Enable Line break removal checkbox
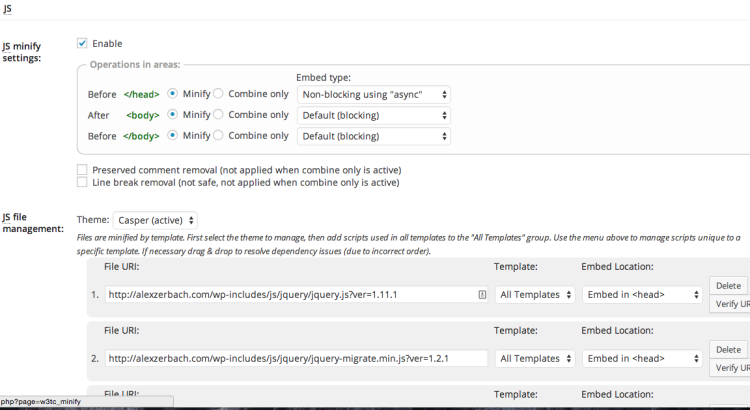Screen dimensions: 750x410 [82, 182]
